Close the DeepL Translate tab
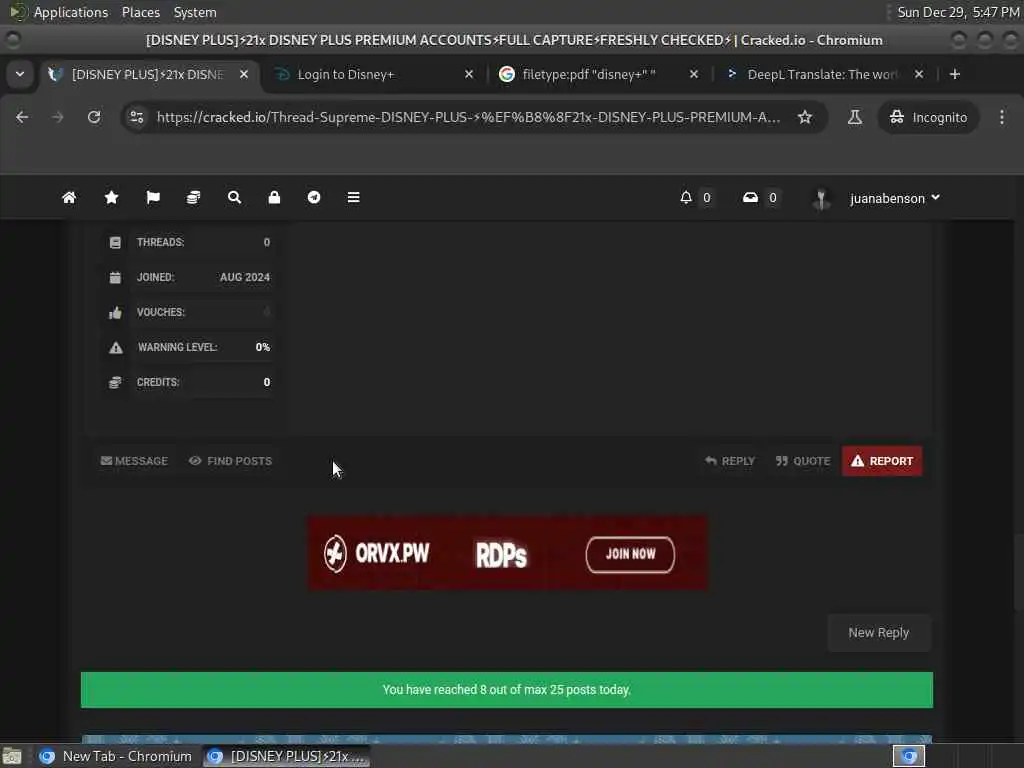This screenshot has width=1024, height=768. (919, 74)
